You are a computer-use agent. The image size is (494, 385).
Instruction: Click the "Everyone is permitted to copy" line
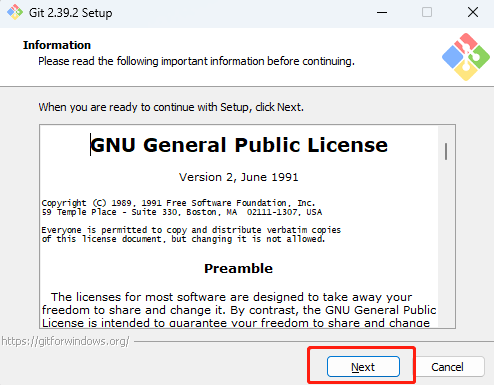pyautogui.click(x=191, y=230)
